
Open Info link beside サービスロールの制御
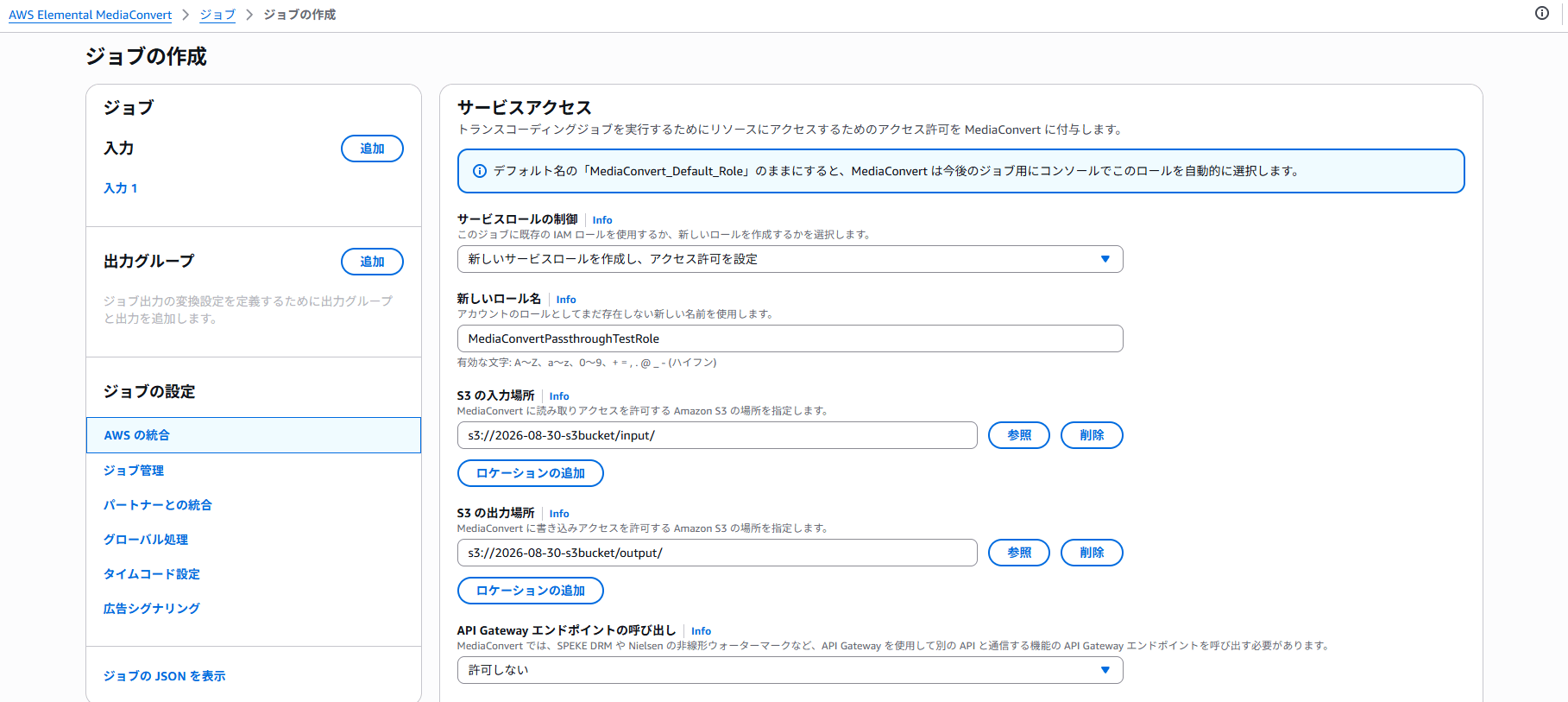click(x=602, y=220)
